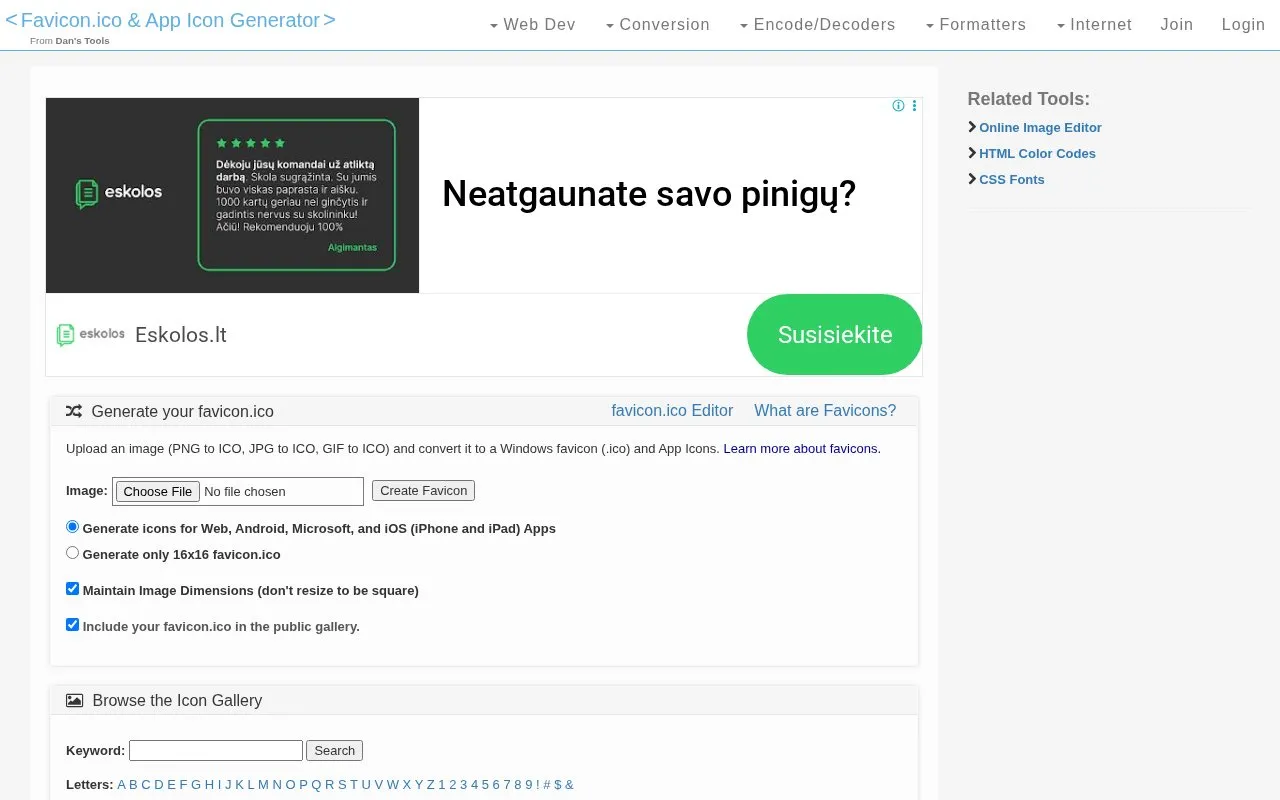
Task: Browse gallery icons by symbol $
Action: tap(558, 785)
